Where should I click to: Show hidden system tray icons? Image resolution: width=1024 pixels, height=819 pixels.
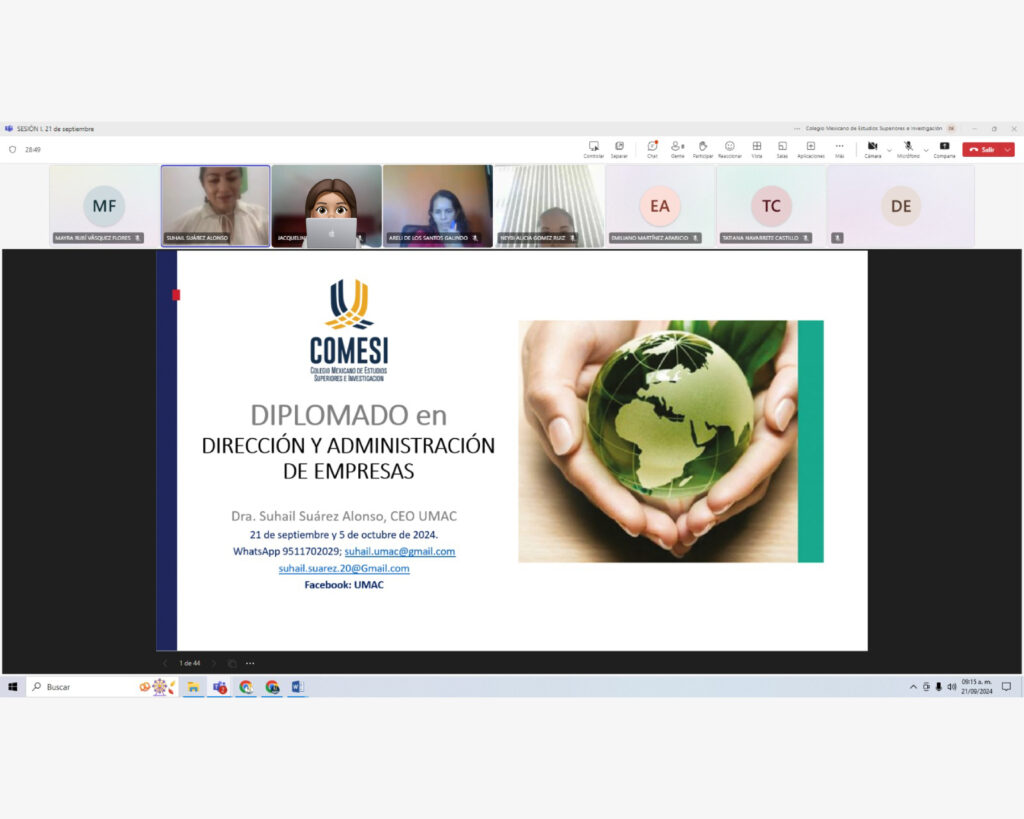[913, 686]
